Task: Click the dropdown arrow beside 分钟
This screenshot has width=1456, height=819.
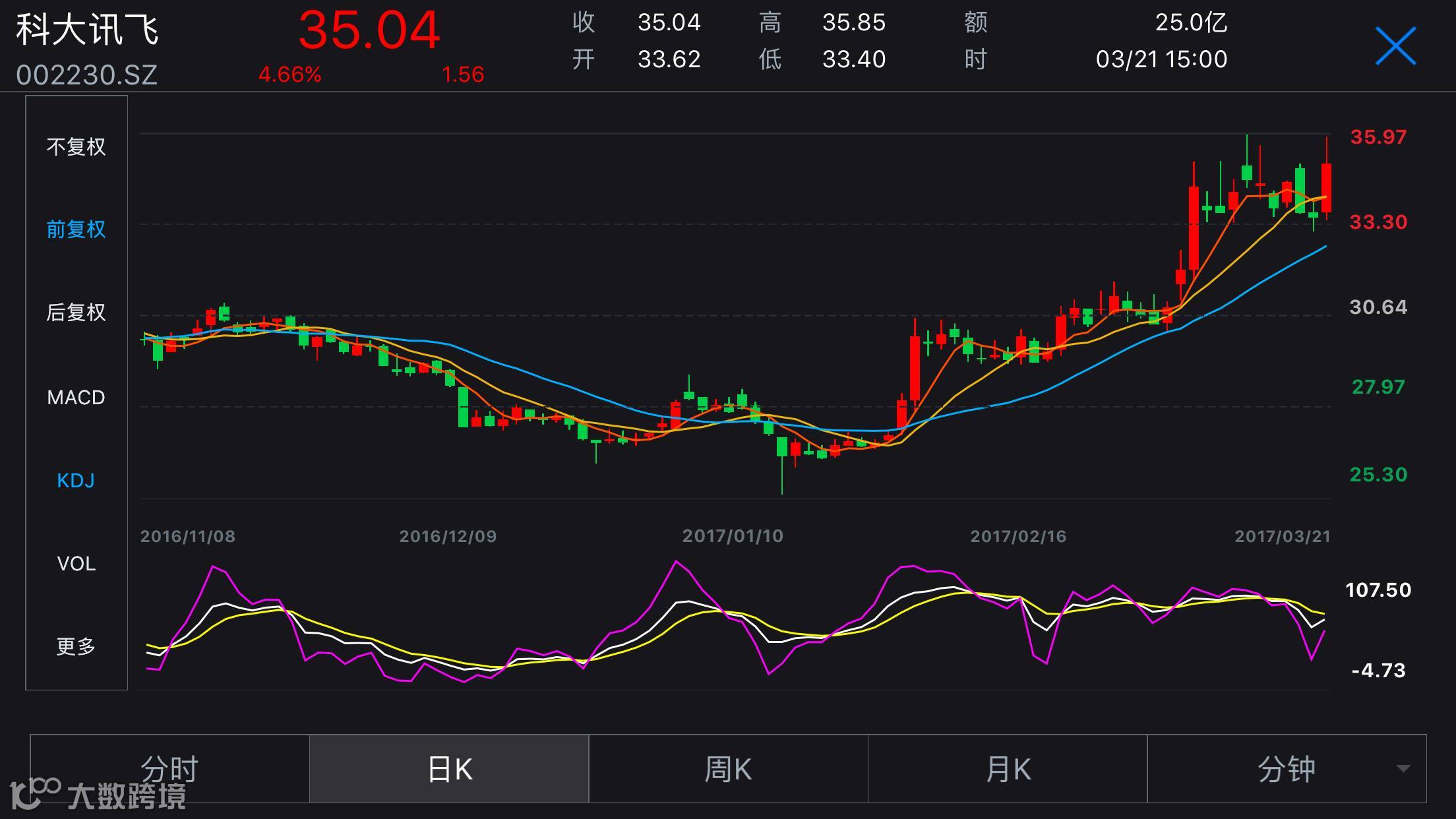Action: 1403,769
